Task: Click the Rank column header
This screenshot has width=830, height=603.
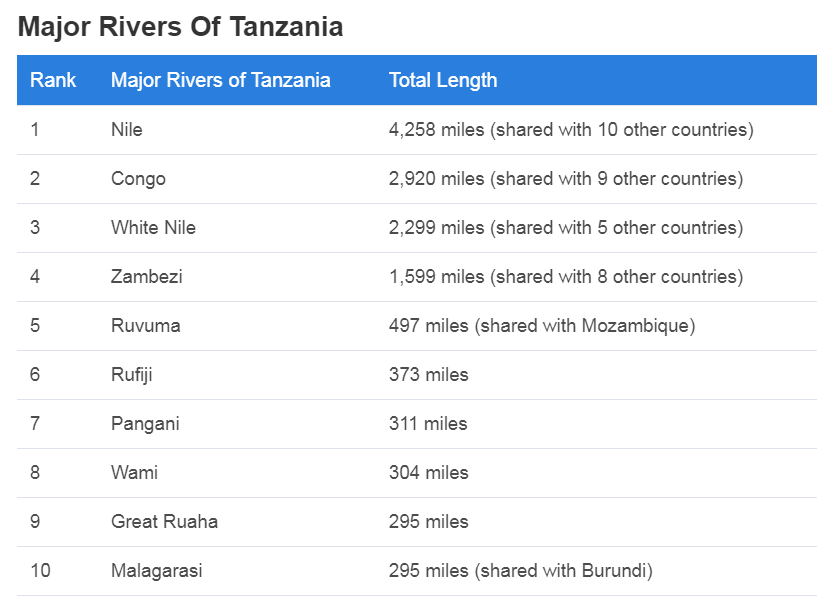Action: pyautogui.click(x=53, y=80)
